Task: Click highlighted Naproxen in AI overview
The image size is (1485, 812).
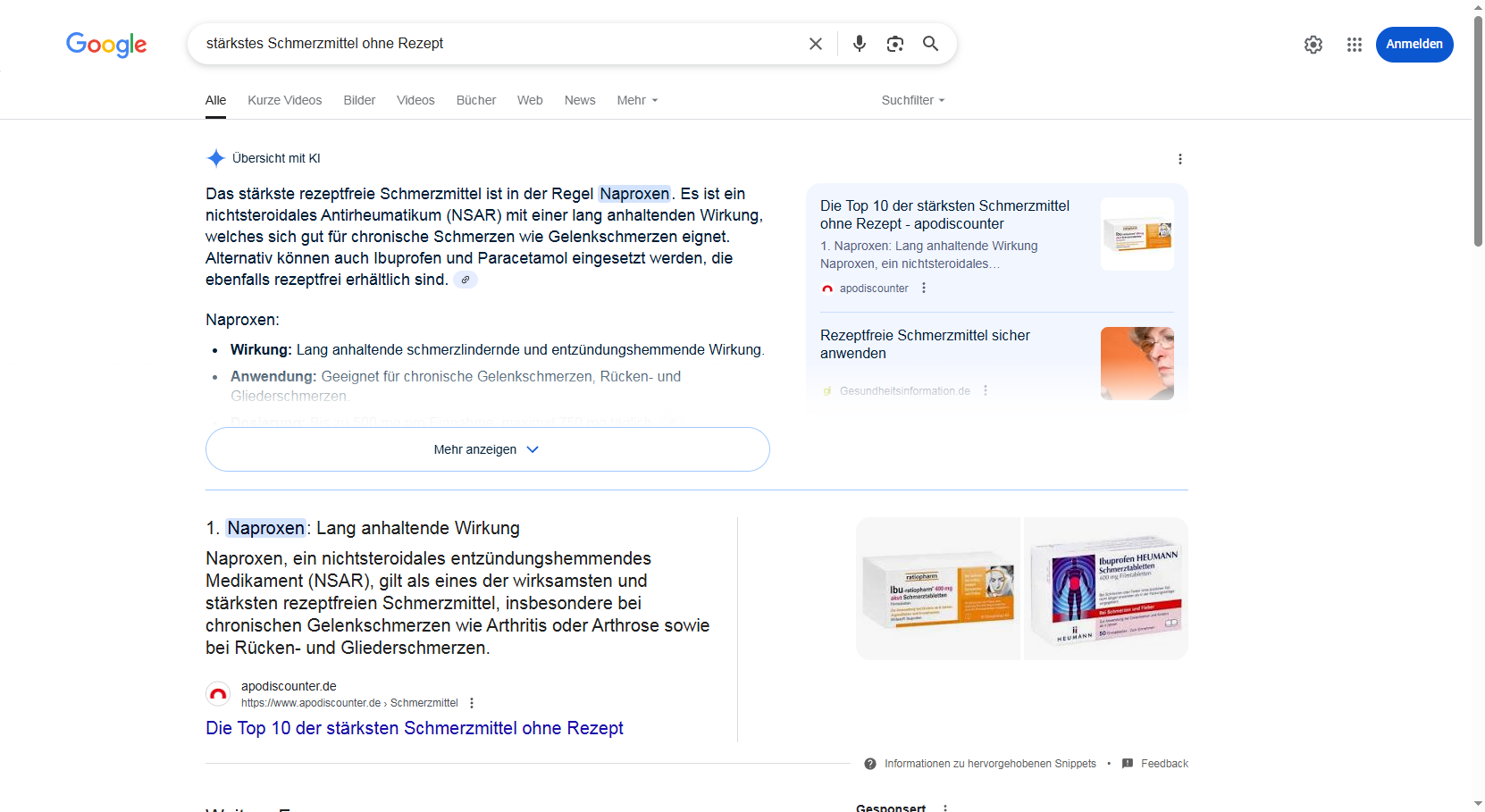Action: click(x=634, y=194)
